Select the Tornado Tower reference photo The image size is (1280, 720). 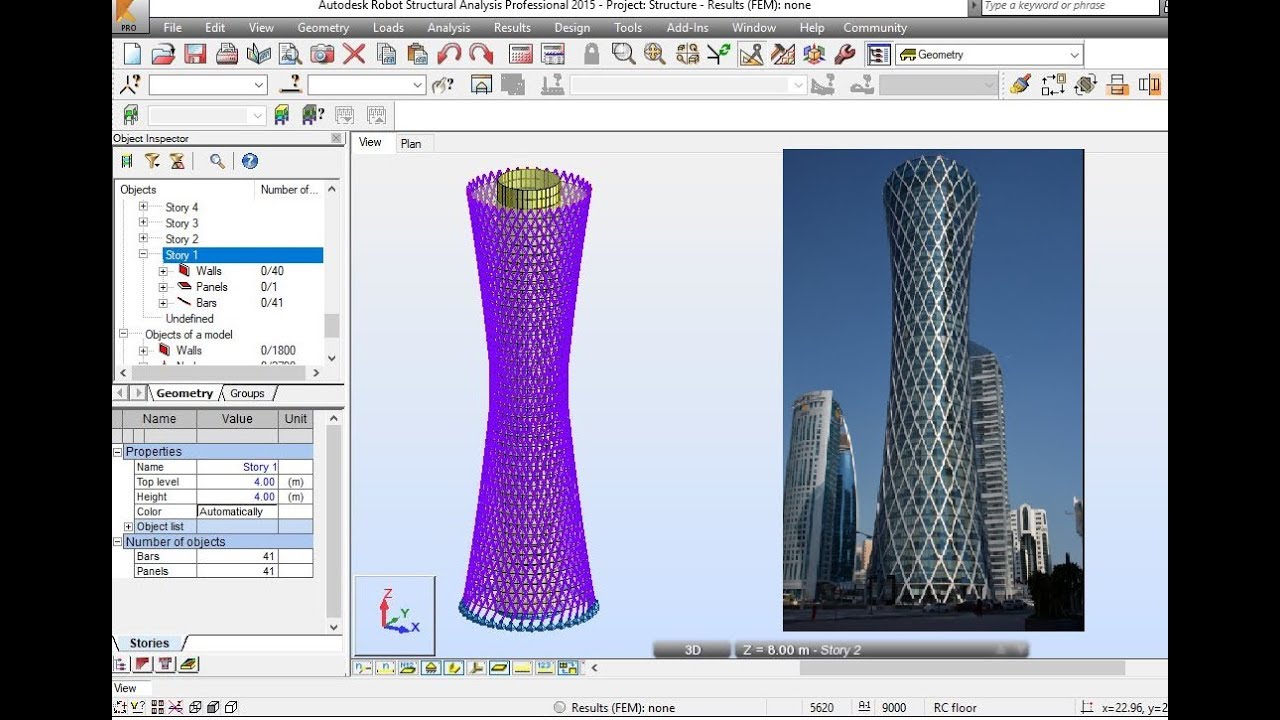point(933,390)
